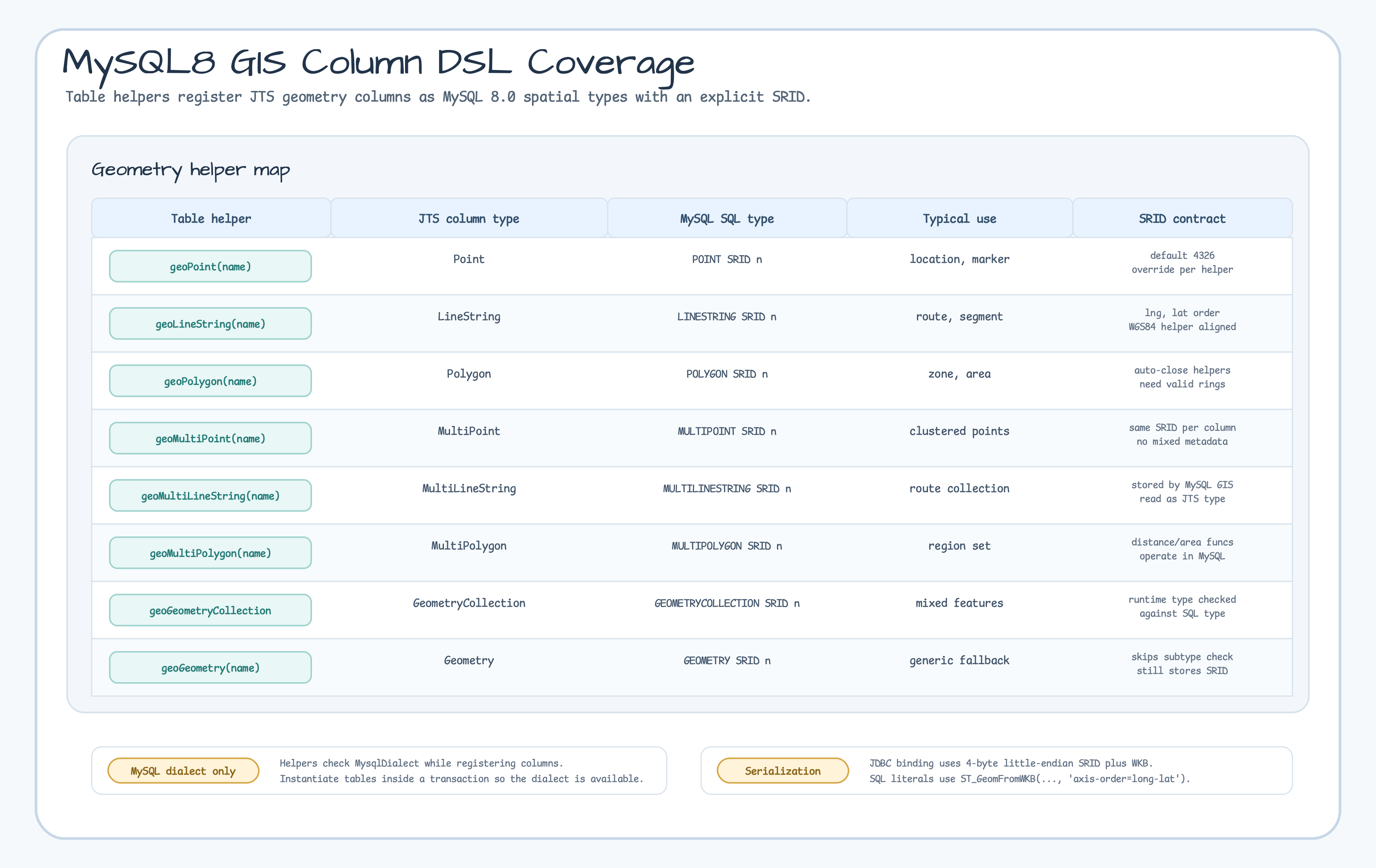Select the geoPolygon(name) helper pill

pyautogui.click(x=210, y=381)
